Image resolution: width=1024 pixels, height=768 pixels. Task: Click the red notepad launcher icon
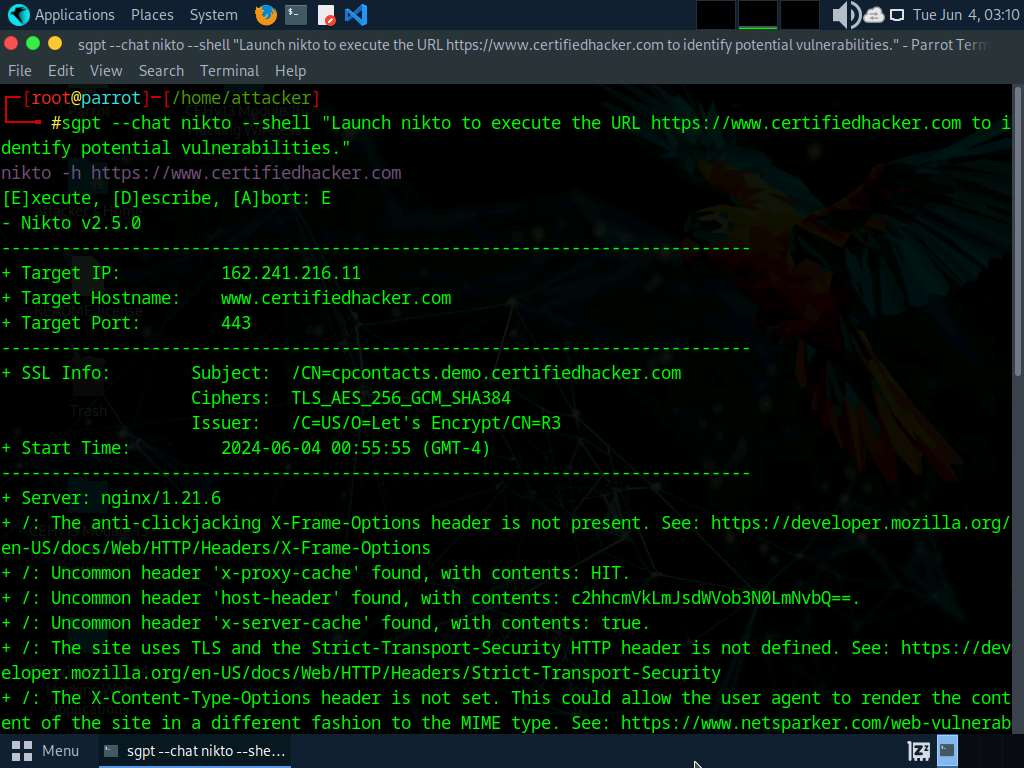pyautogui.click(x=326, y=15)
